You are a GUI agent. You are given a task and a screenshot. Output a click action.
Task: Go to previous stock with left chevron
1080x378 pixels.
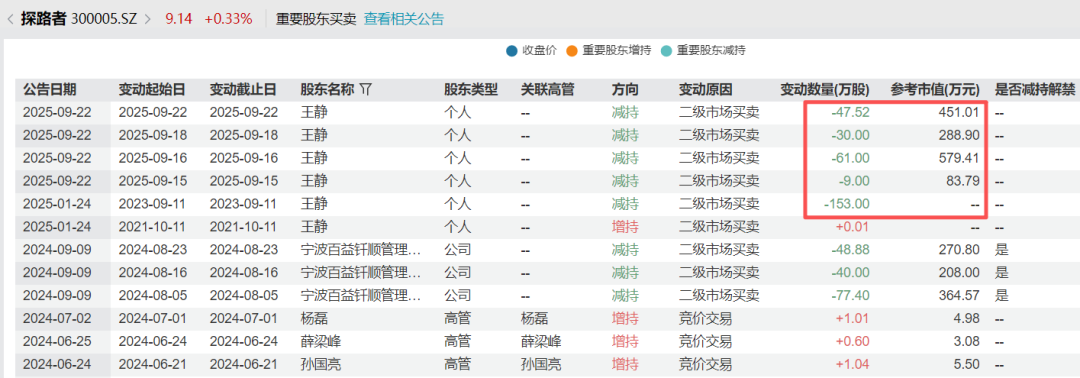pyautogui.click(x=10, y=19)
